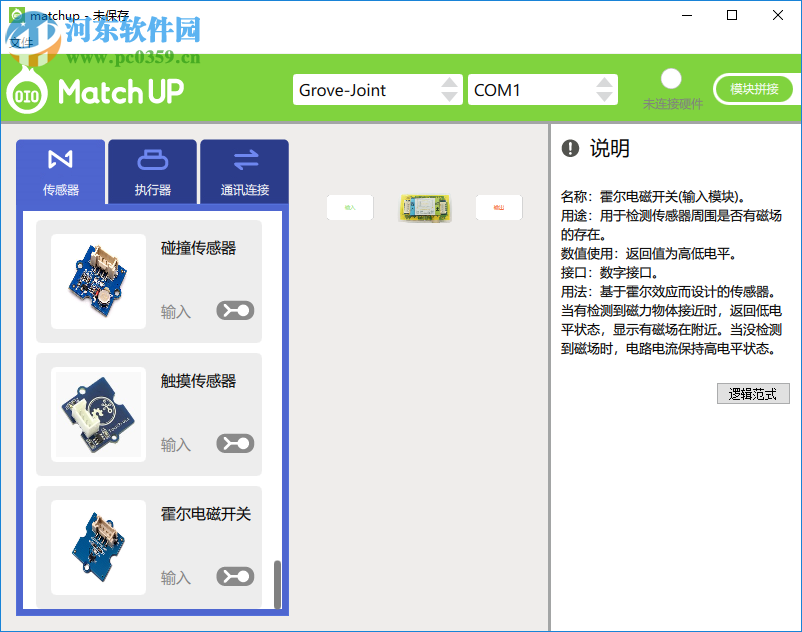Click the 说明 info exclamation icon
Screen dimensions: 802x632
569,148
